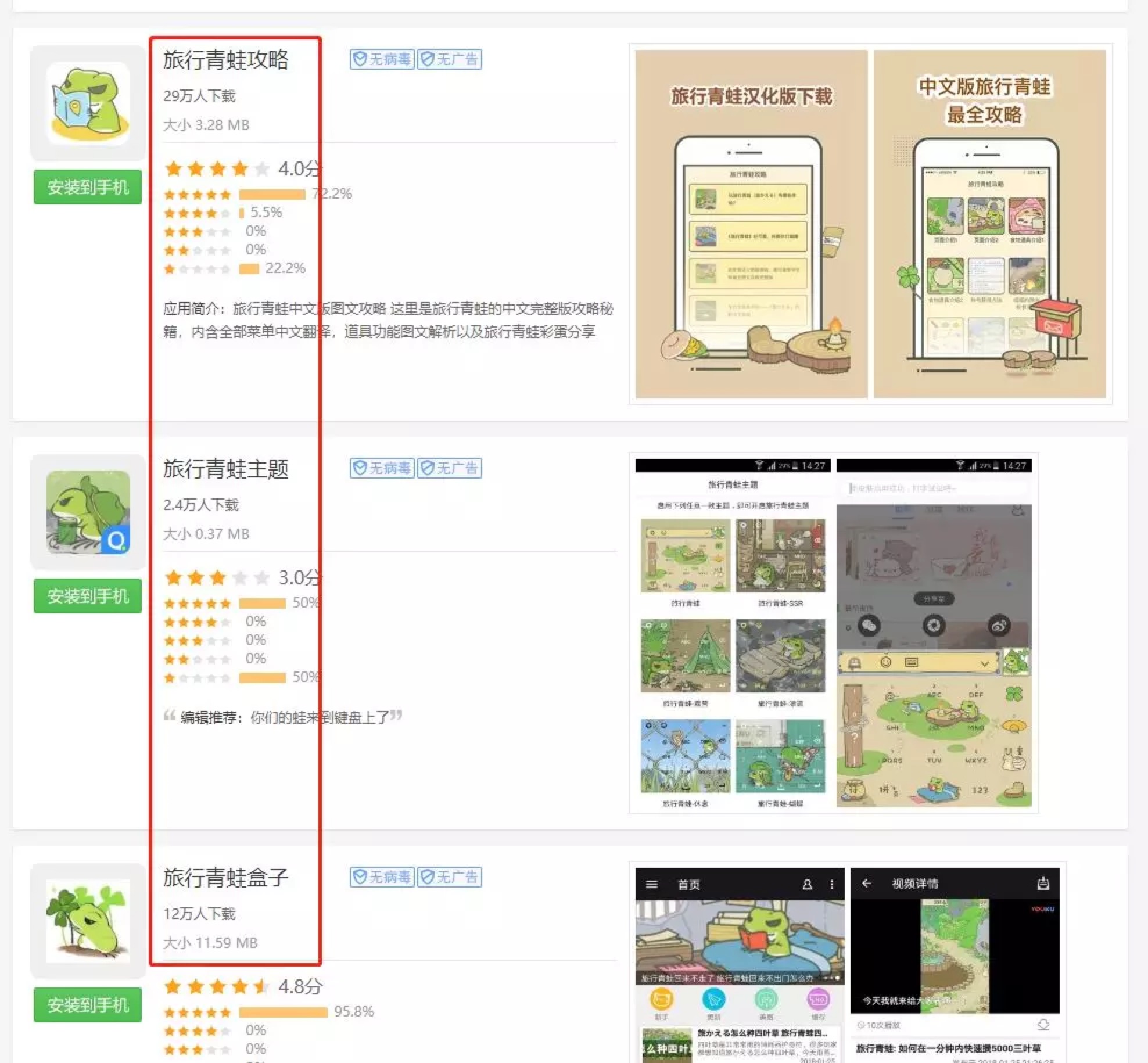This screenshot has width=1148, height=1063.
Task: Click the 编辑推荐 quote for 旅行青蛙主题
Action: coord(283,717)
